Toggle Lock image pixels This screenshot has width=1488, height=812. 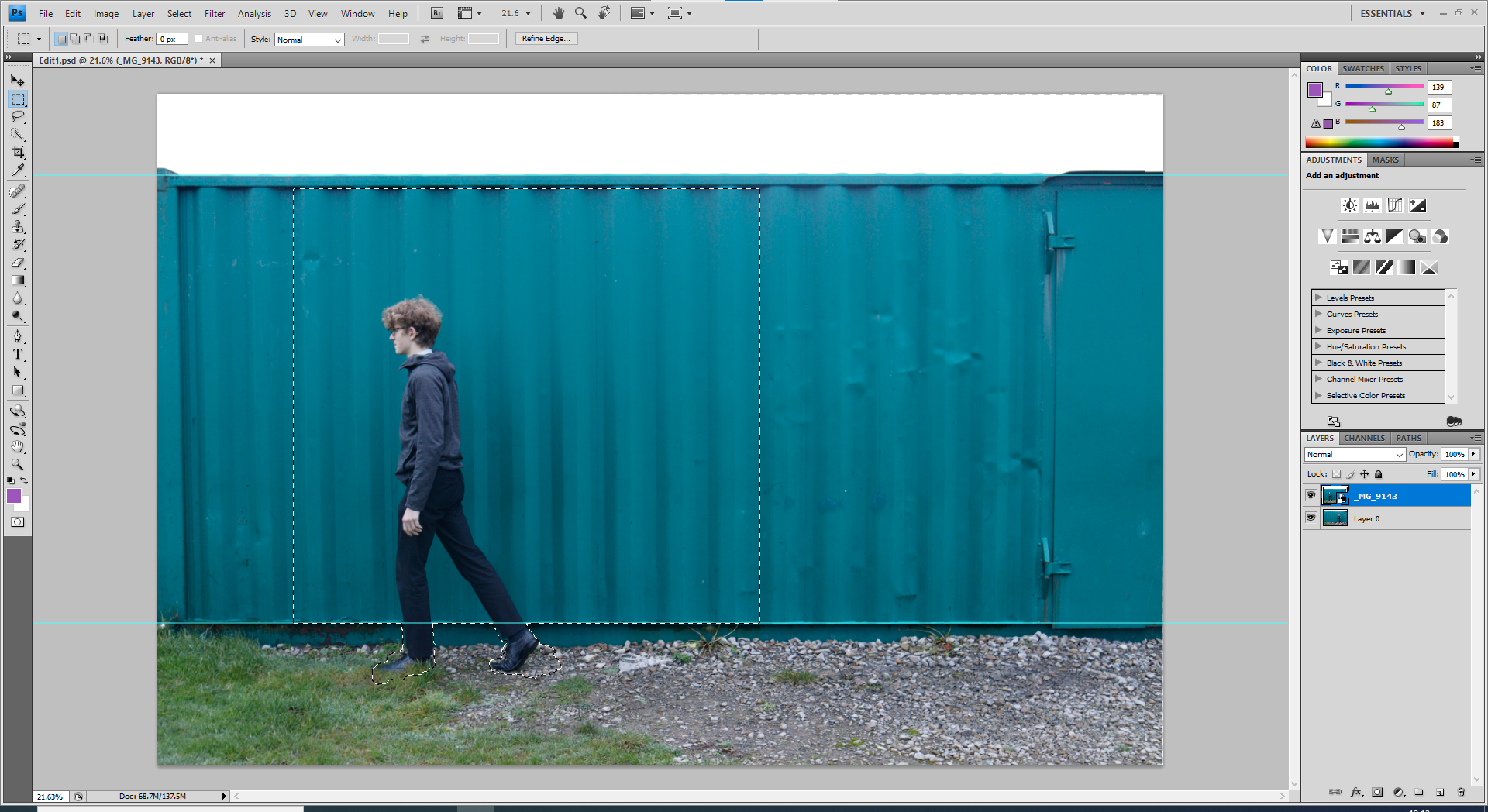click(1351, 474)
